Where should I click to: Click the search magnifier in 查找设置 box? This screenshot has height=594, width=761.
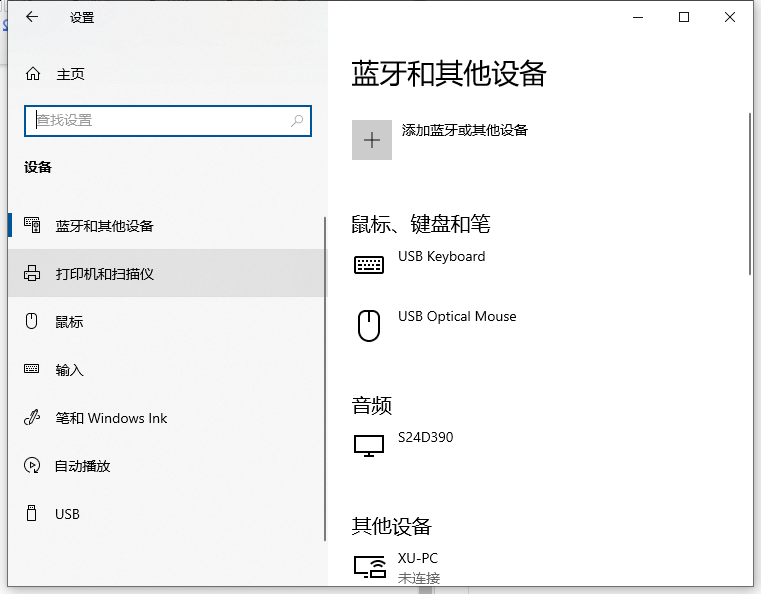tap(297, 120)
